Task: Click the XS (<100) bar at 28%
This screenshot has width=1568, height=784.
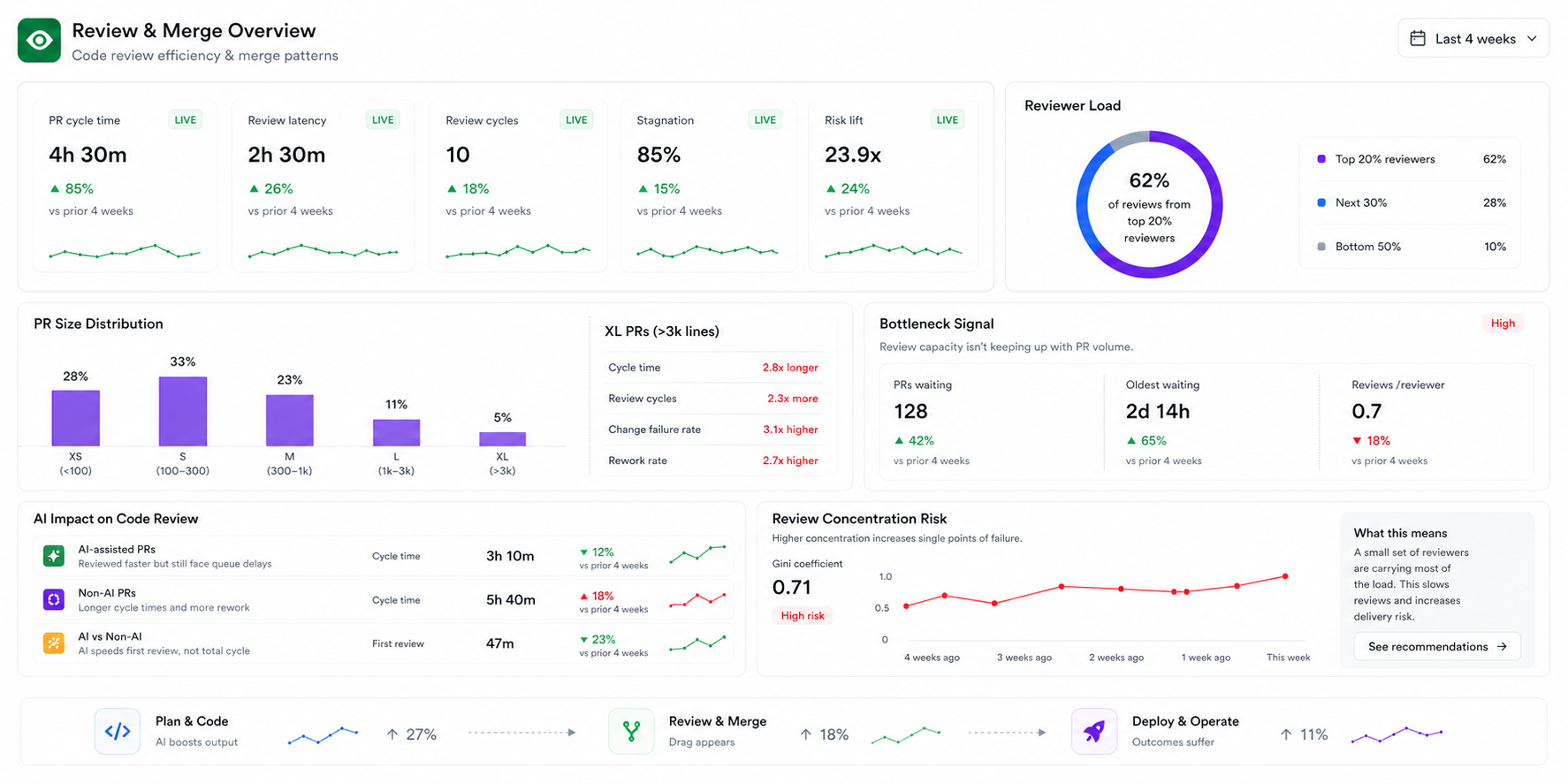Action: click(75, 418)
